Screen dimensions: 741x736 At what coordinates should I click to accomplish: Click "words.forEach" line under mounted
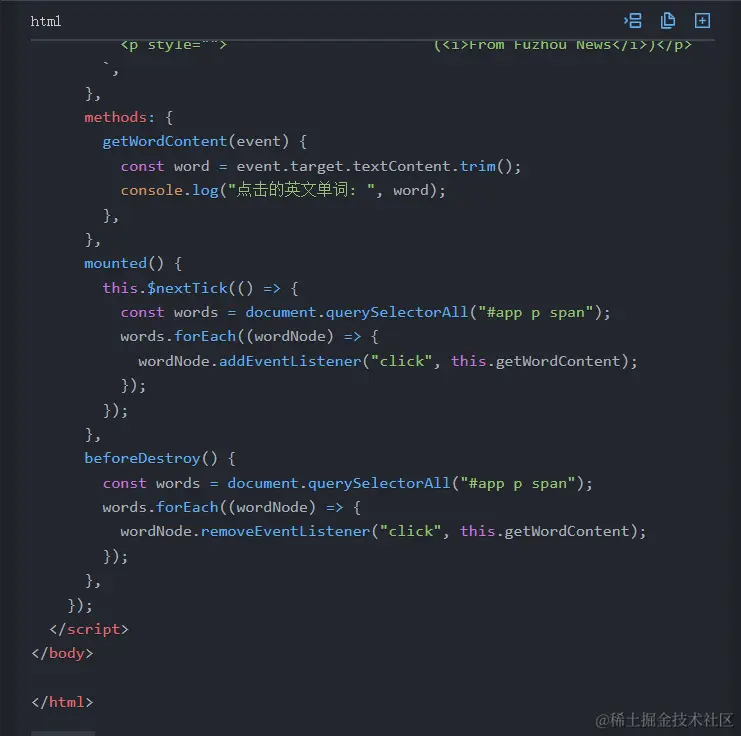(x=249, y=337)
